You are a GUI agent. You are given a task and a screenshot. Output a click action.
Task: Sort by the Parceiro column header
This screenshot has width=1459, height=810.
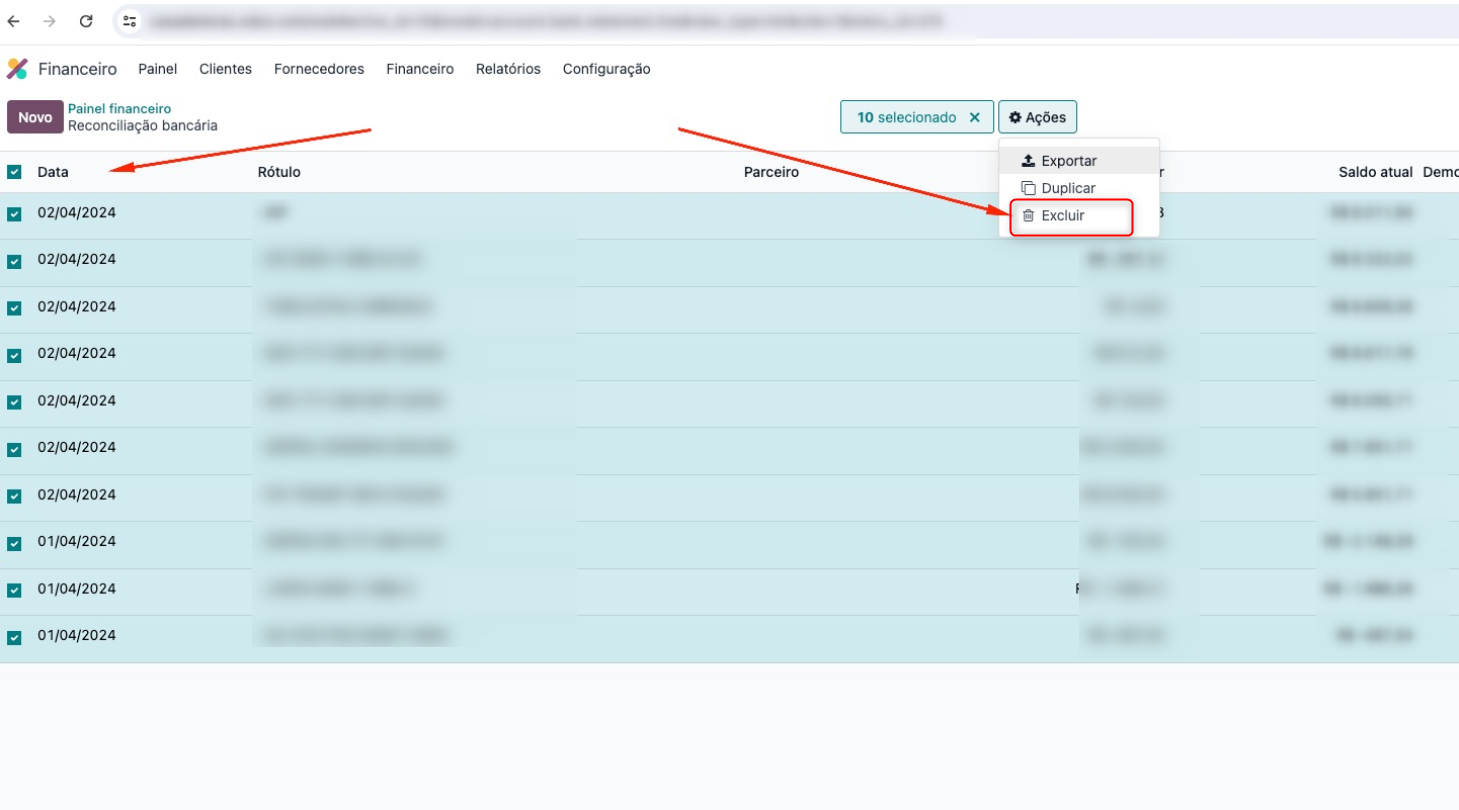pyautogui.click(x=771, y=172)
